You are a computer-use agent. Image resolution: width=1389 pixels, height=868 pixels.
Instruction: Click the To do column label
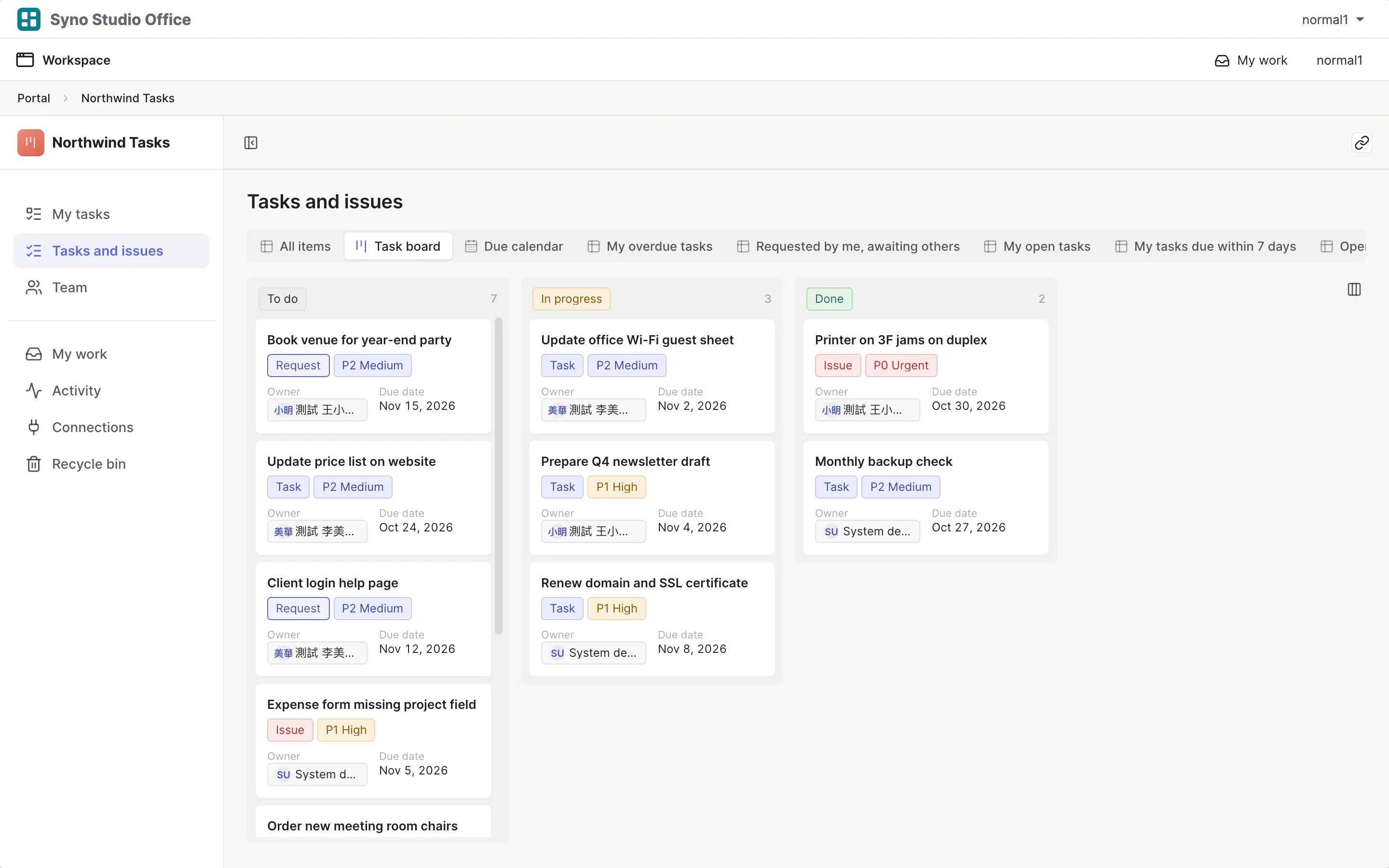pos(283,299)
